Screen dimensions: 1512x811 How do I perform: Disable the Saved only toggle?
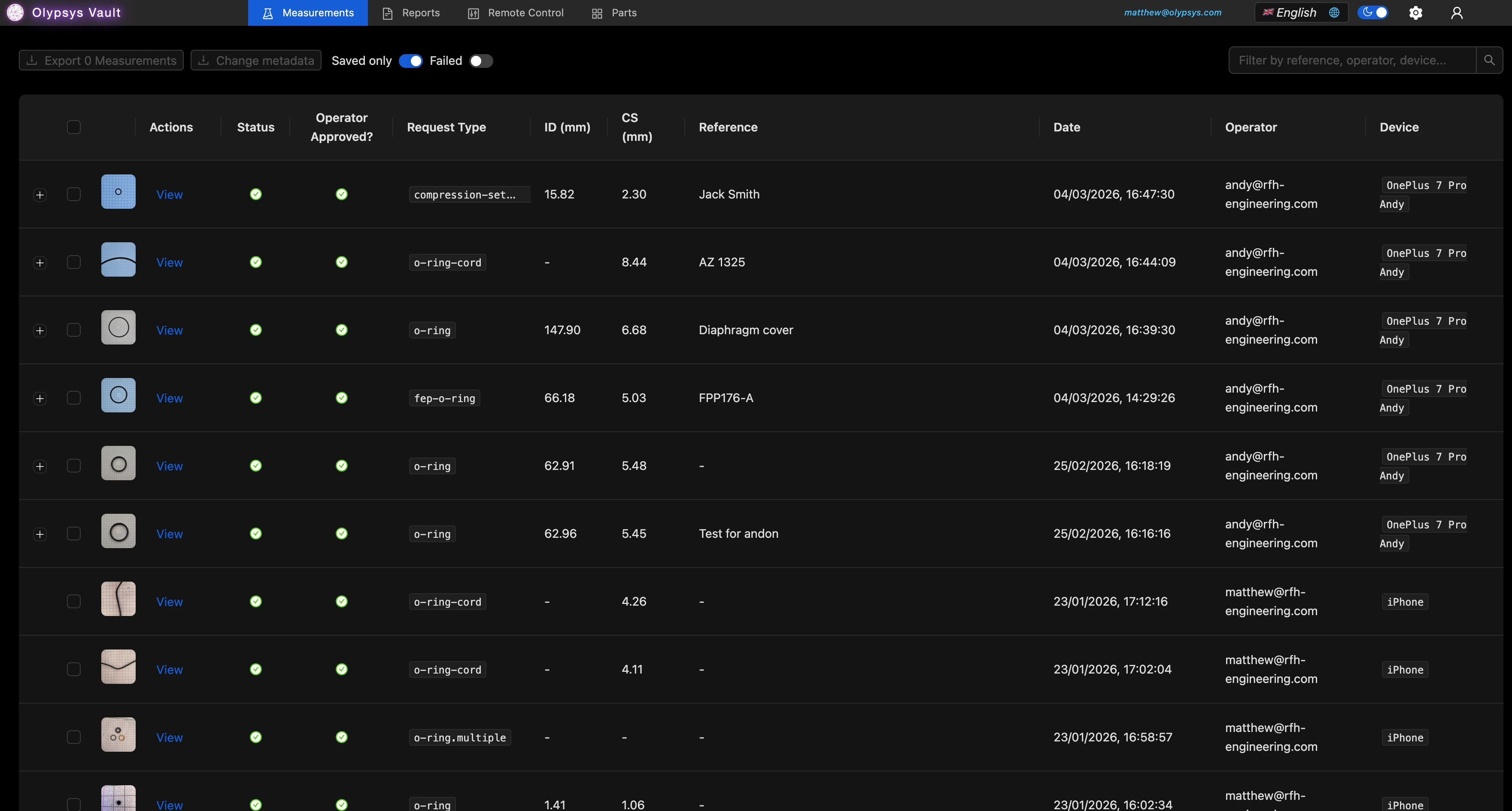click(411, 61)
